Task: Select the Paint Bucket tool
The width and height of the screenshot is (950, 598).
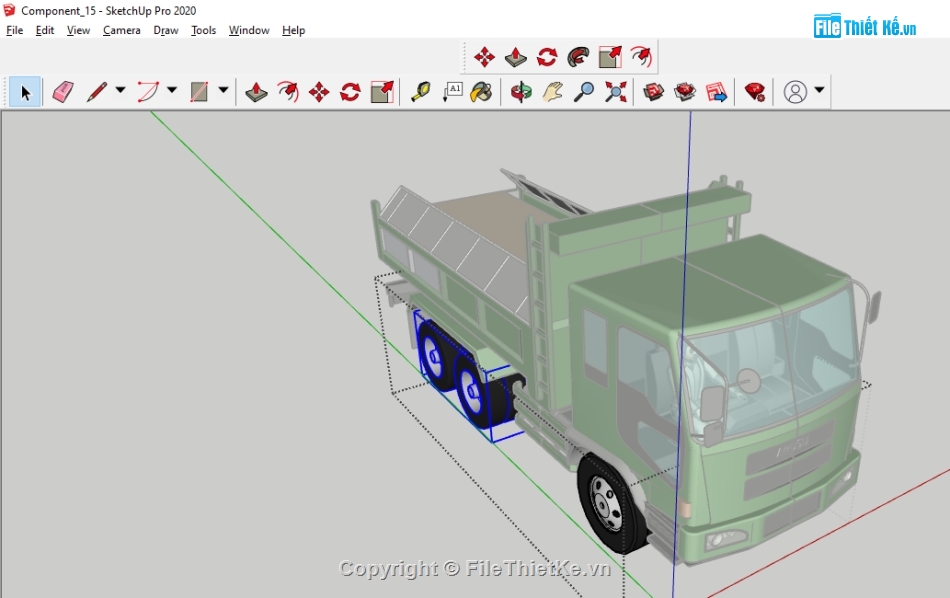Action: 482,92
